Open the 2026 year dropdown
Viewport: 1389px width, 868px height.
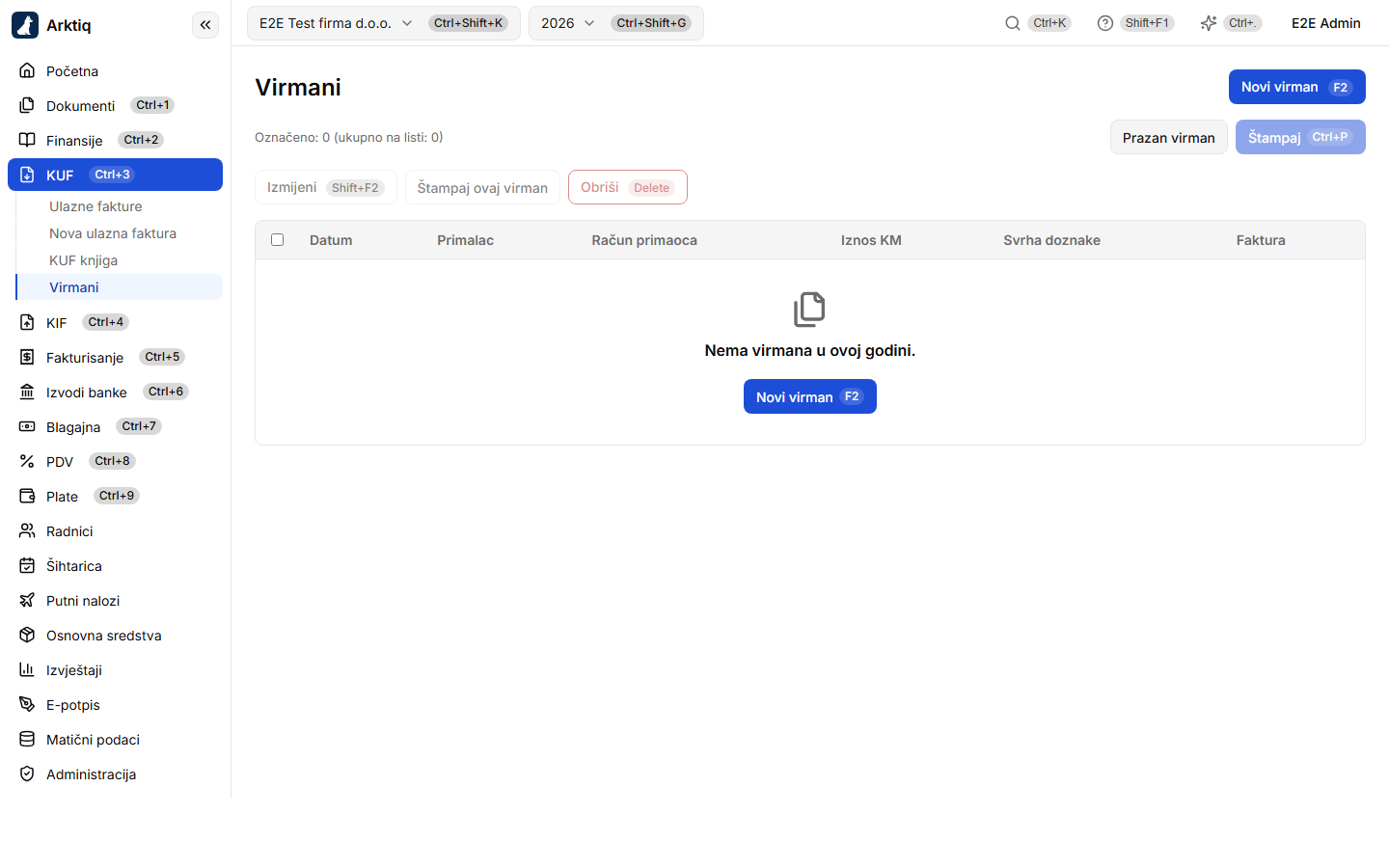tap(615, 23)
